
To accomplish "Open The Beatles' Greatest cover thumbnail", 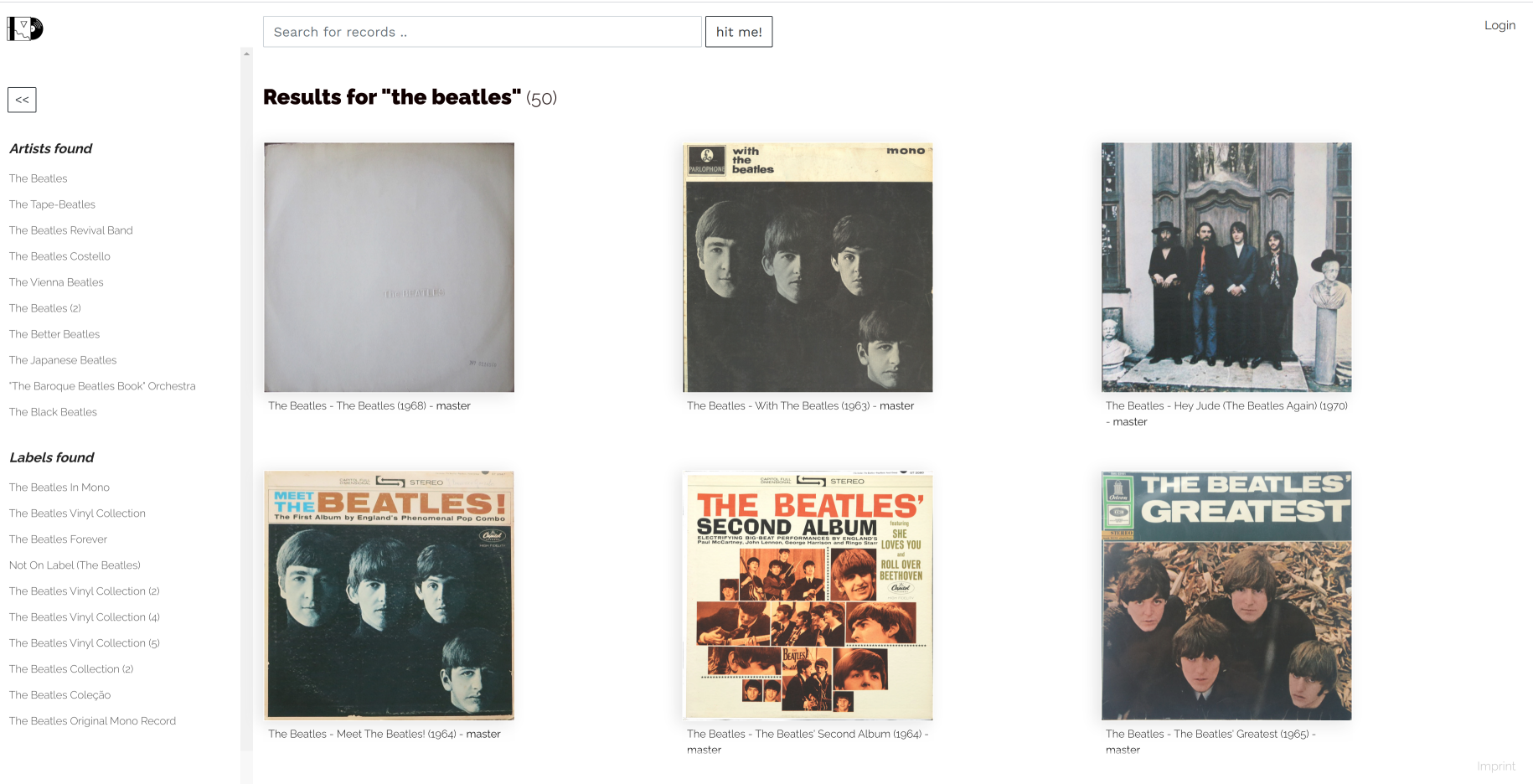I will (1226, 596).
